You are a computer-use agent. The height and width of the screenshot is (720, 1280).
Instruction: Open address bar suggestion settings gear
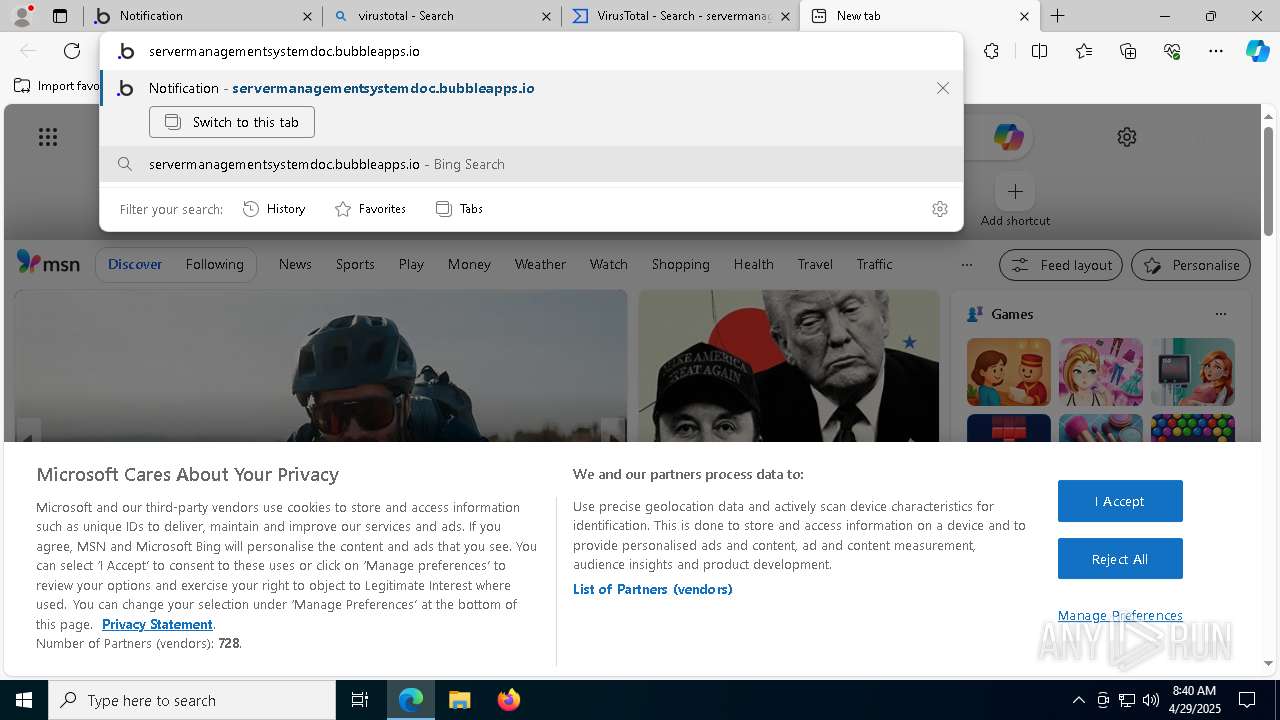click(x=939, y=209)
